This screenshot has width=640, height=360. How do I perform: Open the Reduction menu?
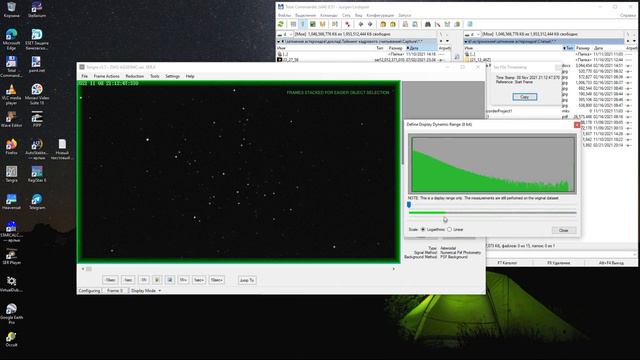tap(134, 76)
